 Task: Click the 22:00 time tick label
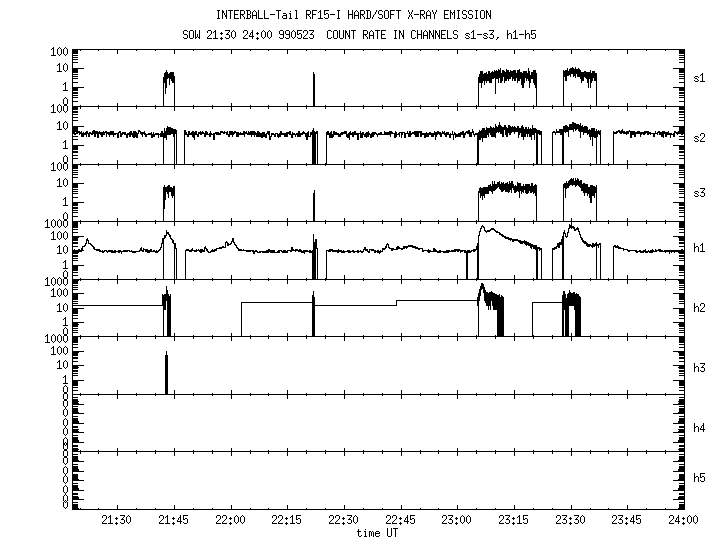coord(230,520)
